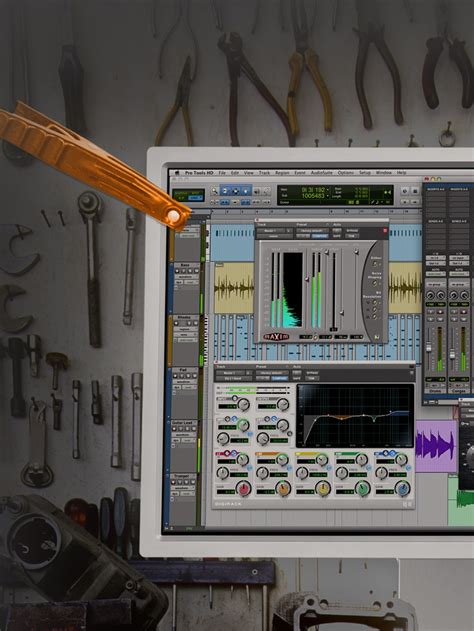
Task: Open the Track menu
Action: click(x=264, y=173)
